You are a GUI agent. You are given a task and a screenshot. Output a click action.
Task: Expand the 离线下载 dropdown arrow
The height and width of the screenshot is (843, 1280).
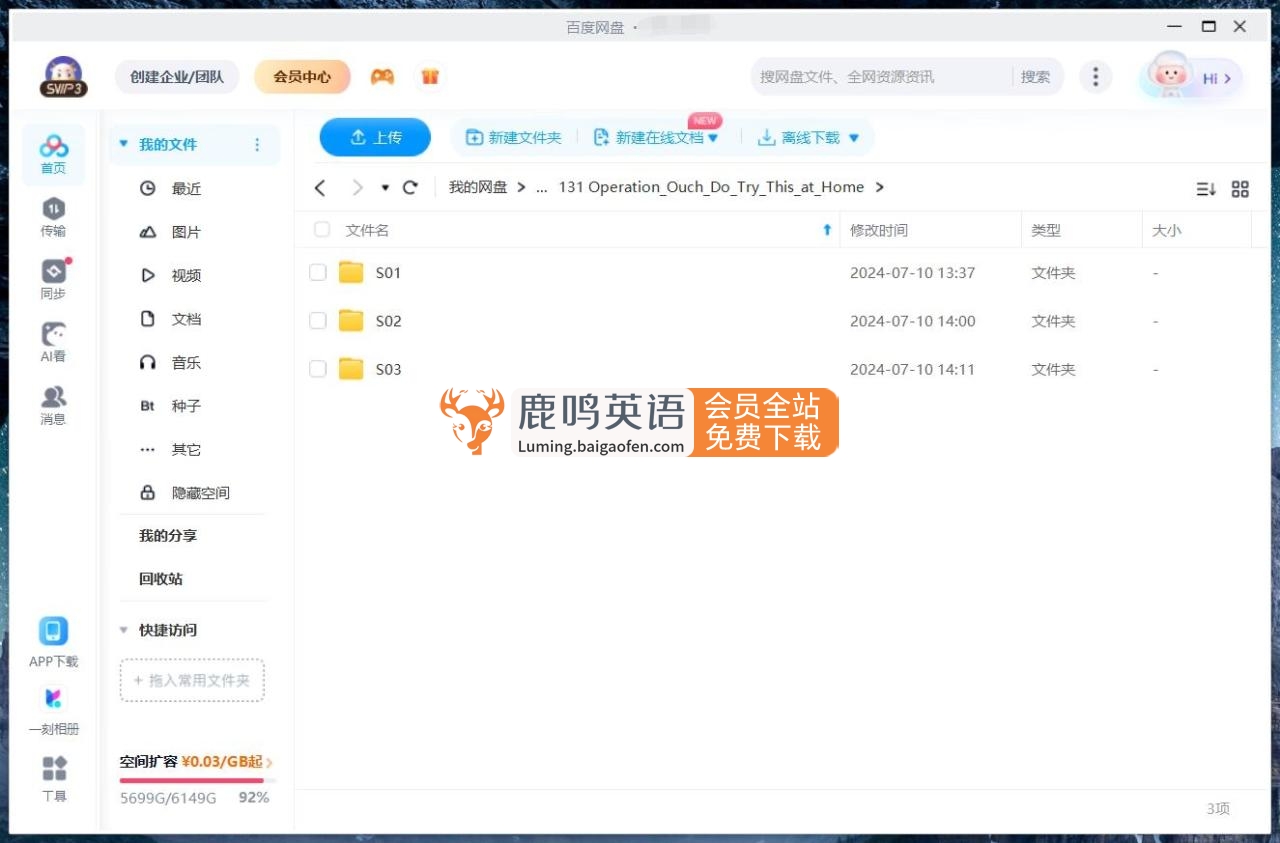tap(852, 138)
